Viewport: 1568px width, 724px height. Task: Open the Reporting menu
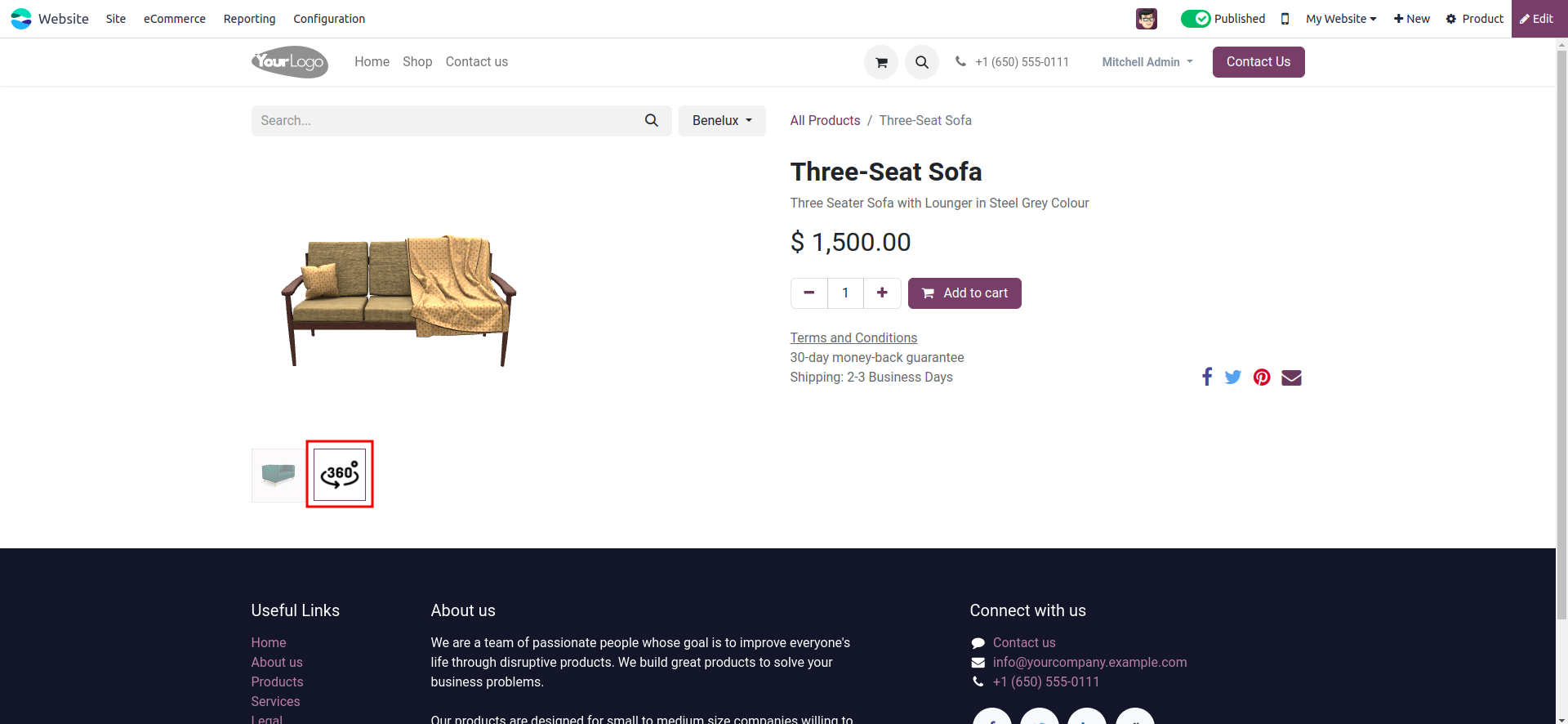click(249, 19)
